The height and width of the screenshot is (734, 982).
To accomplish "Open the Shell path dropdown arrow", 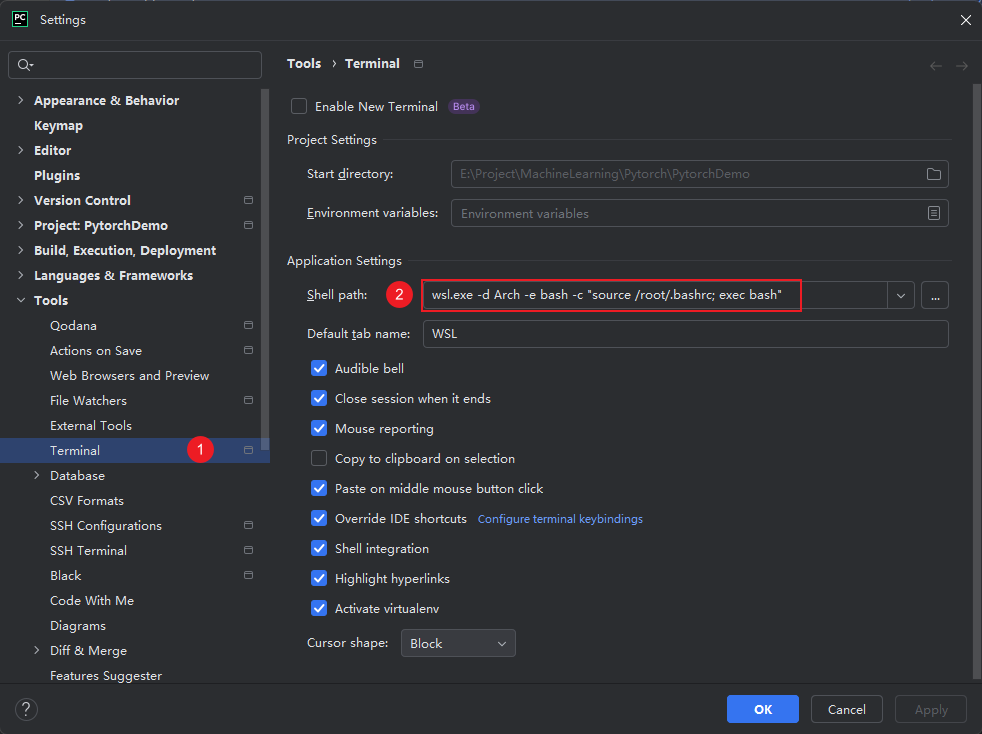I will [901, 296].
